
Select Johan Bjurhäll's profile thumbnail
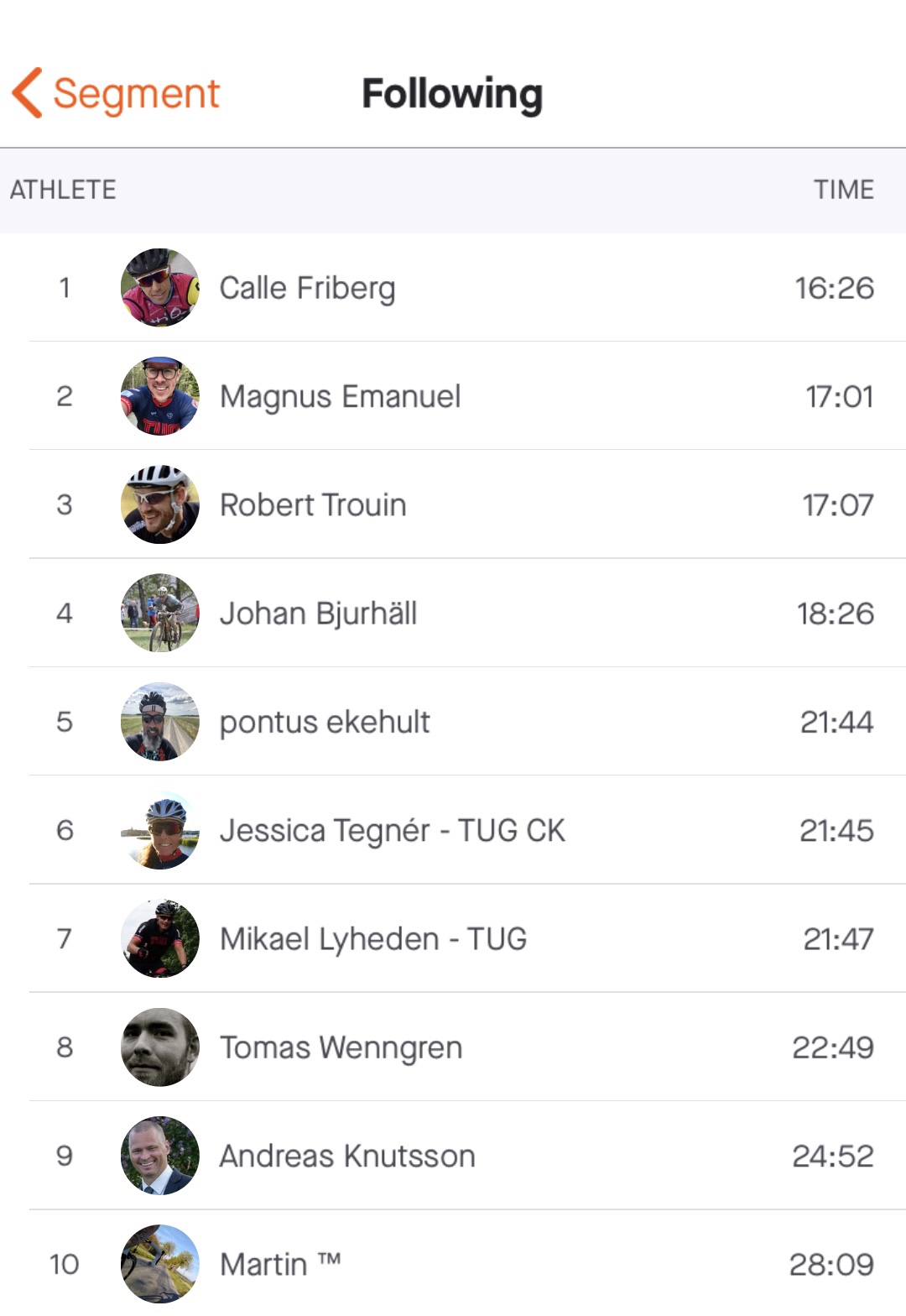pyautogui.click(x=160, y=614)
